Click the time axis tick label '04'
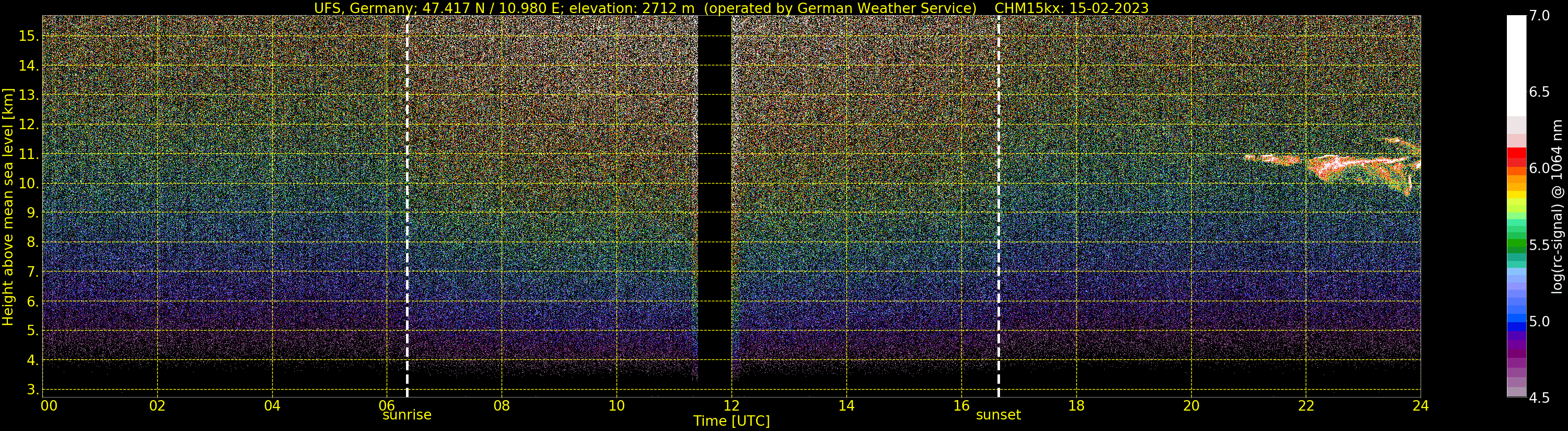 pos(272,406)
